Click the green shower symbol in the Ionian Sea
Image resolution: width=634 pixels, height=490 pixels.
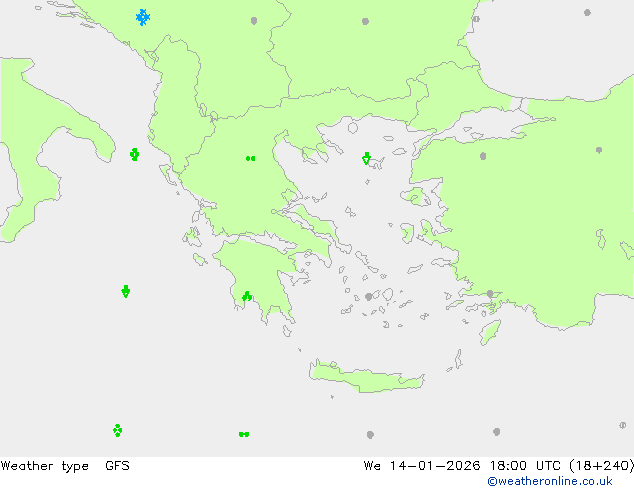[126, 291]
